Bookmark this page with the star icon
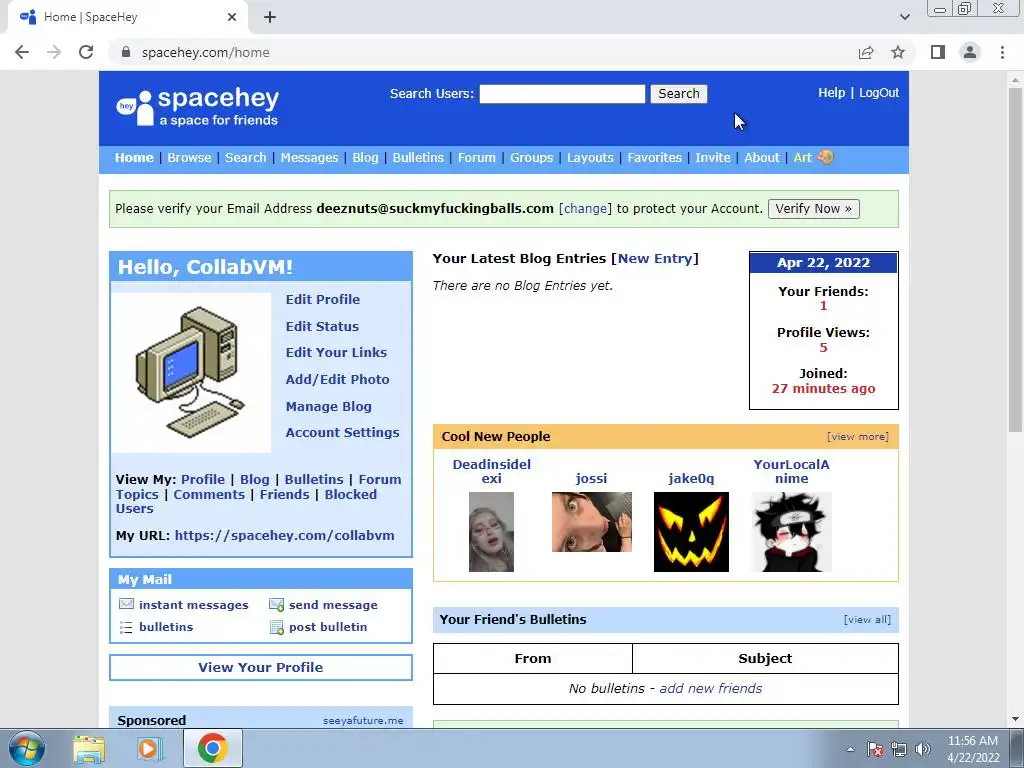 [898, 52]
